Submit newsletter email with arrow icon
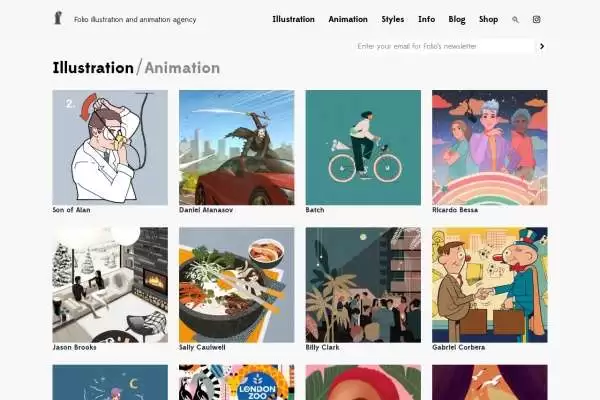This screenshot has height=400, width=600. pyautogui.click(x=542, y=46)
